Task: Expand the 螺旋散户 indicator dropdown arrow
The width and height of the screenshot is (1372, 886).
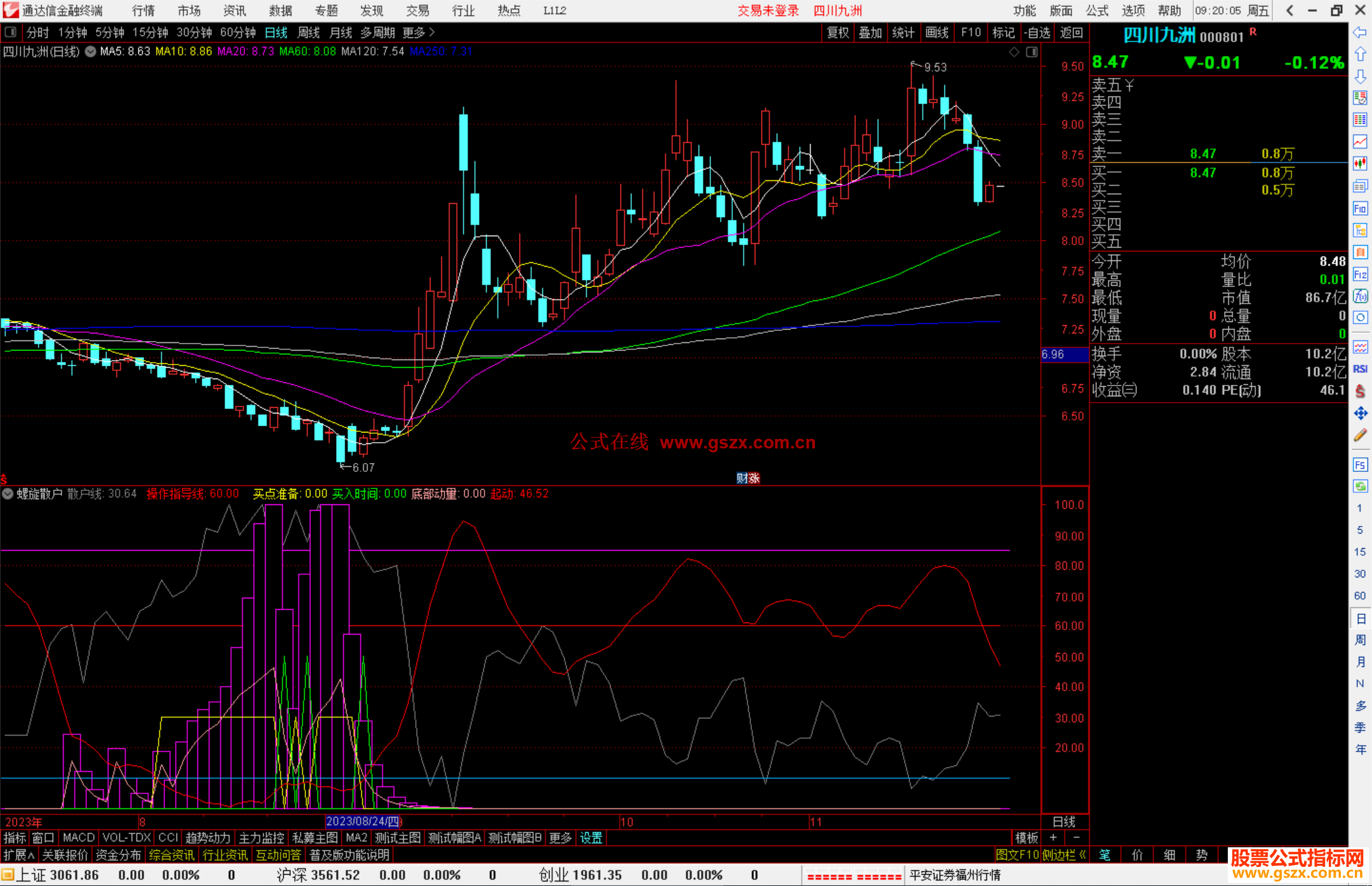Action: click(x=8, y=493)
